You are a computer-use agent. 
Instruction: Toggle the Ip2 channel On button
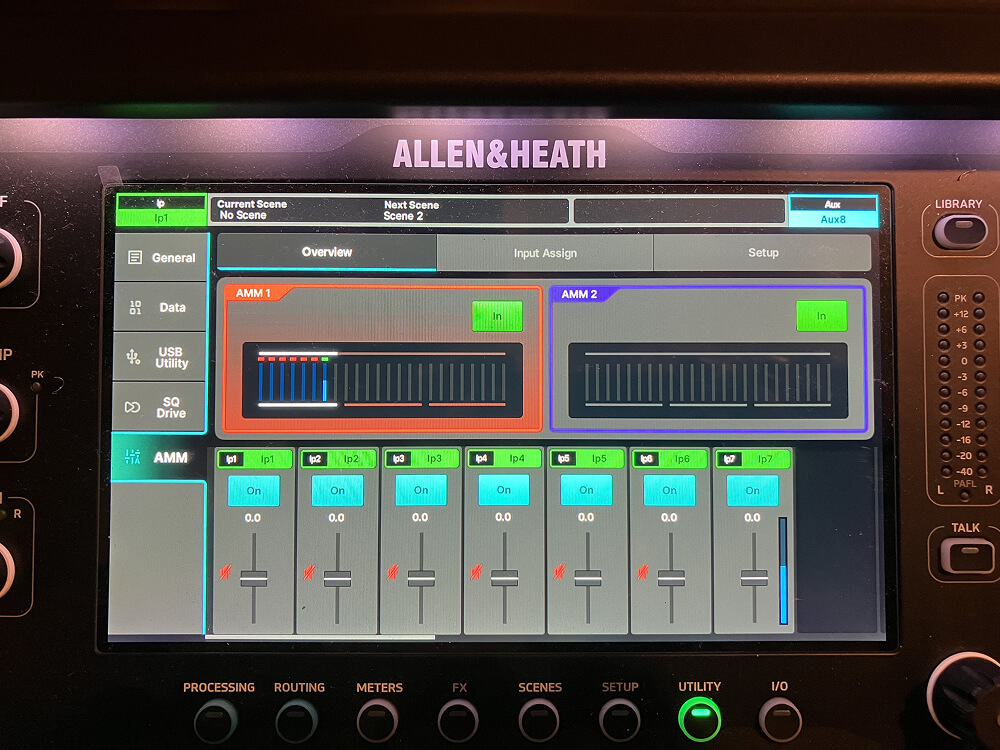[x=337, y=490]
